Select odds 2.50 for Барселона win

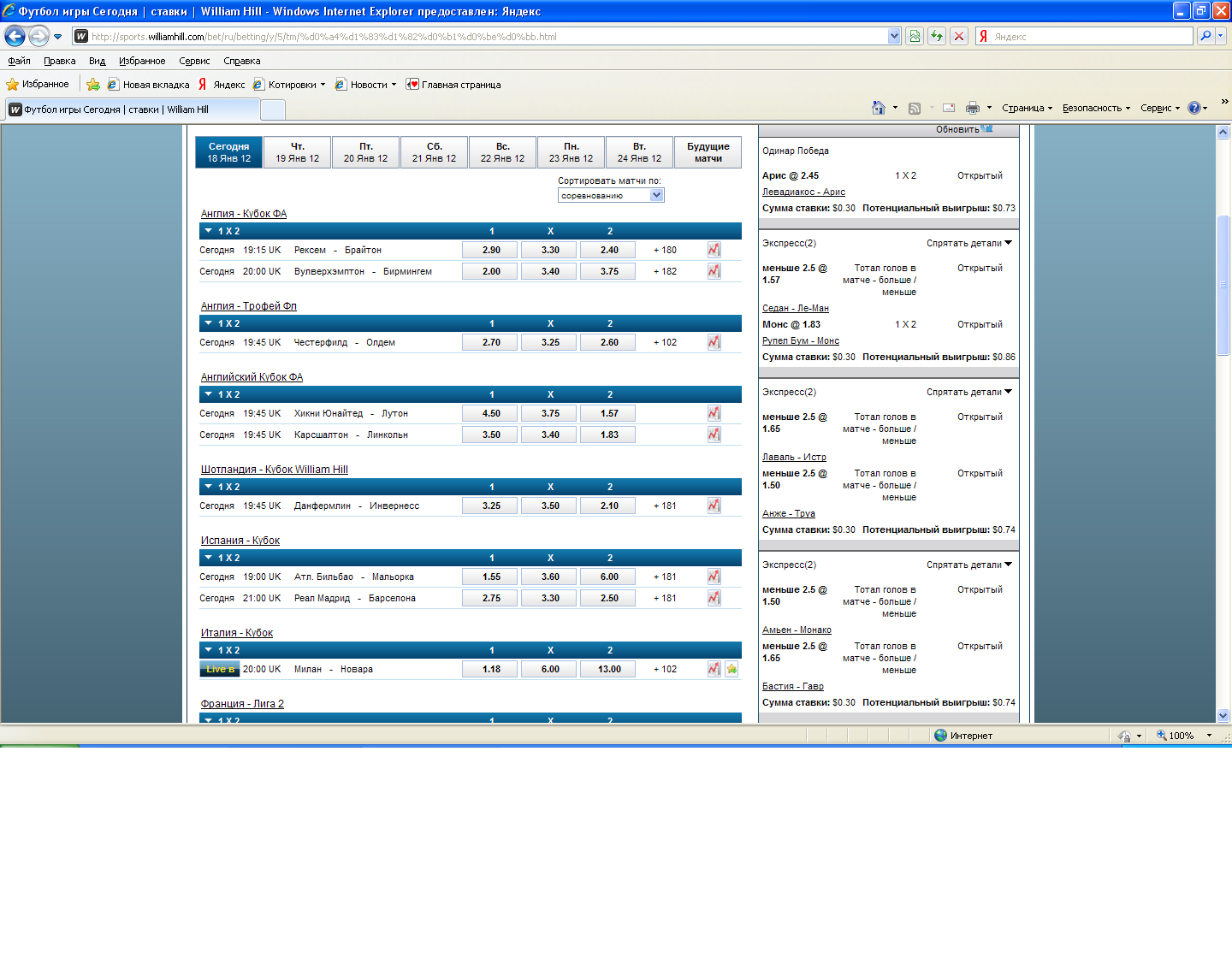click(608, 598)
